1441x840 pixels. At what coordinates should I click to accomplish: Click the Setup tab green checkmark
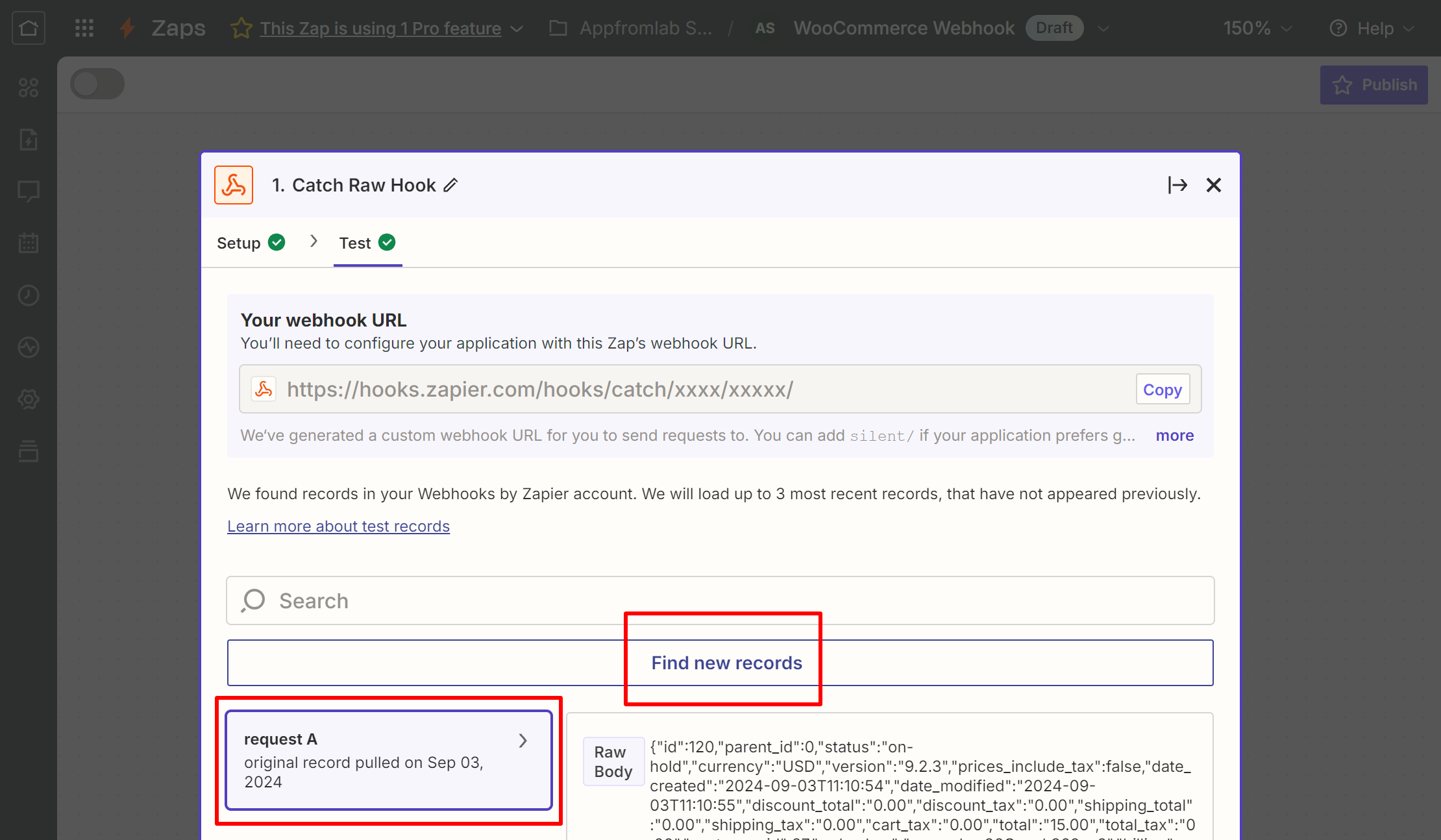(x=277, y=242)
